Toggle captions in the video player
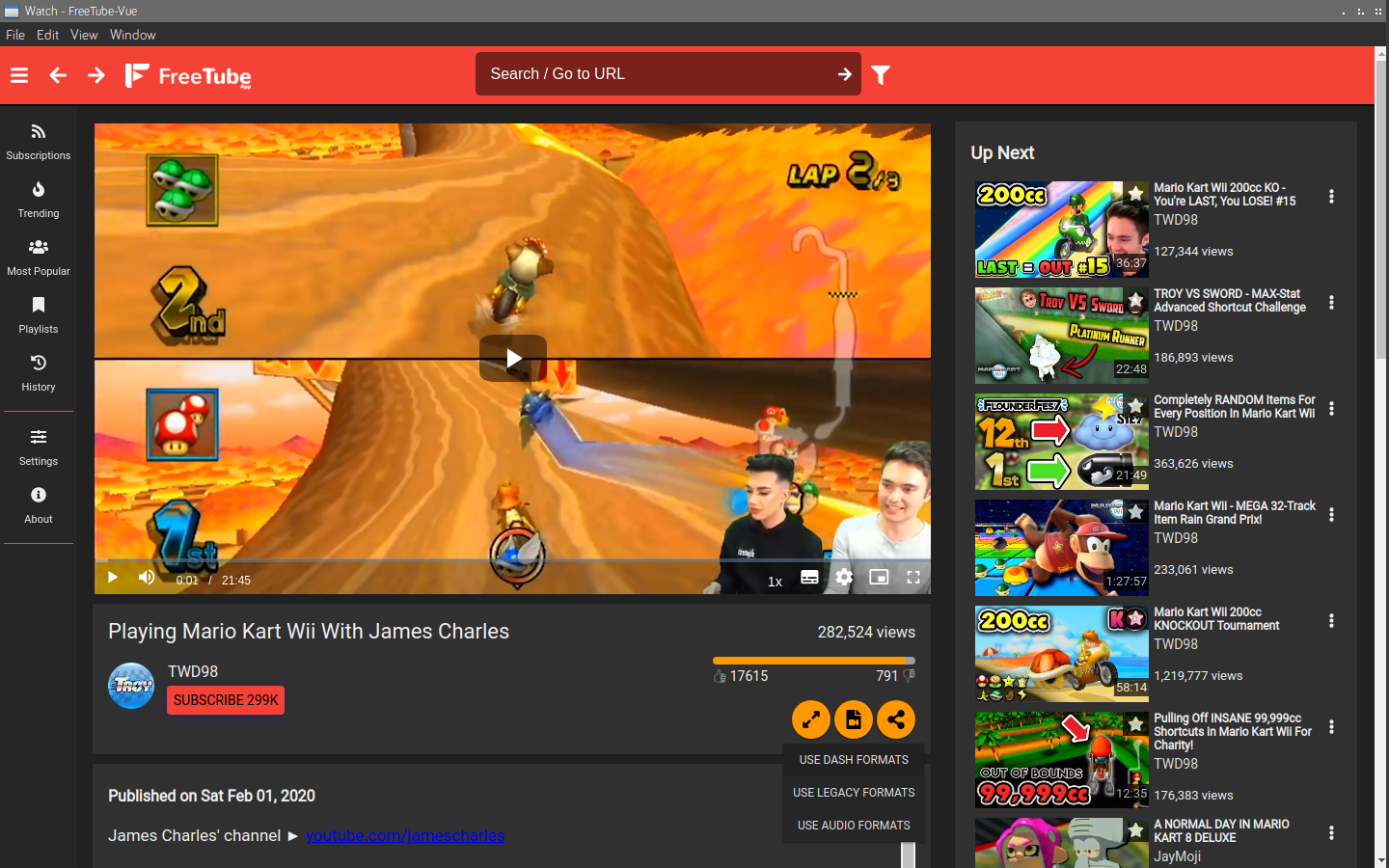The height and width of the screenshot is (868, 1389). tap(809, 578)
